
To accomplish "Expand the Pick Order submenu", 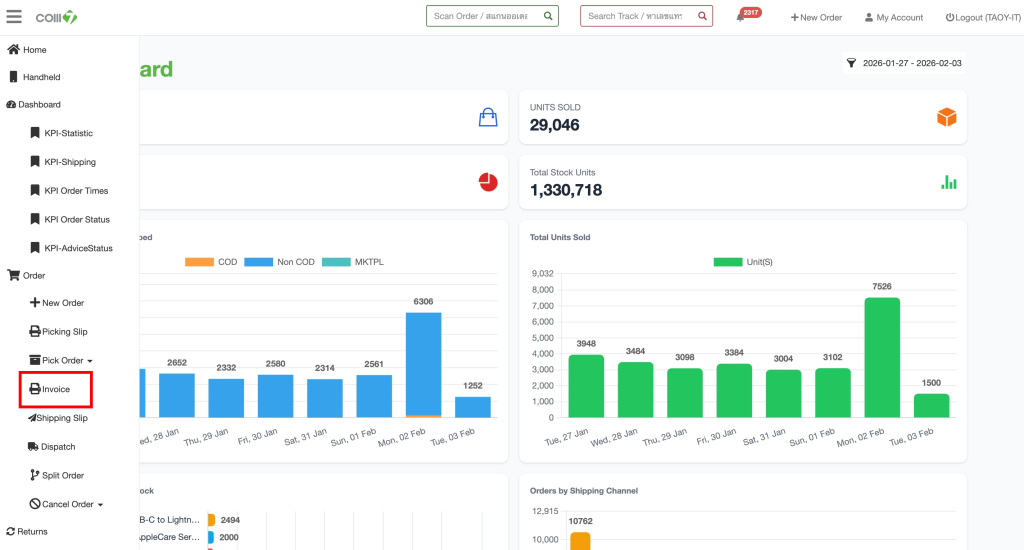I will (x=62, y=360).
